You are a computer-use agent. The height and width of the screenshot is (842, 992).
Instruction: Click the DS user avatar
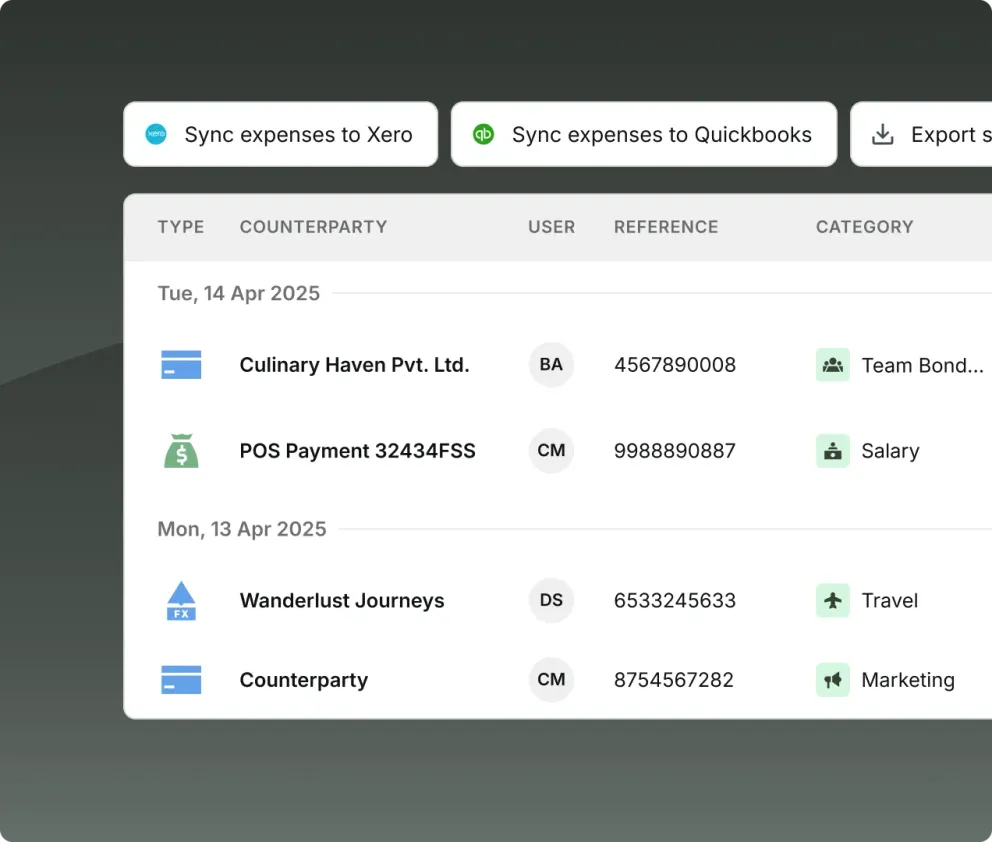tap(551, 600)
